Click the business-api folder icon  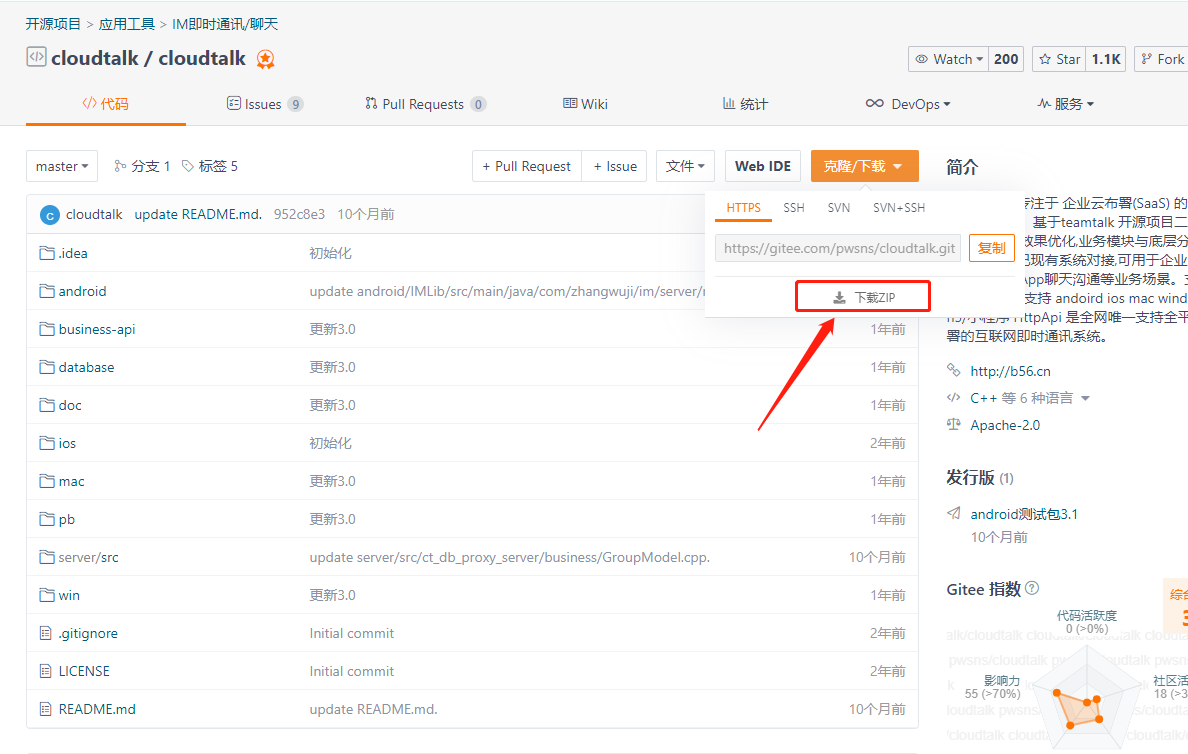click(47, 329)
